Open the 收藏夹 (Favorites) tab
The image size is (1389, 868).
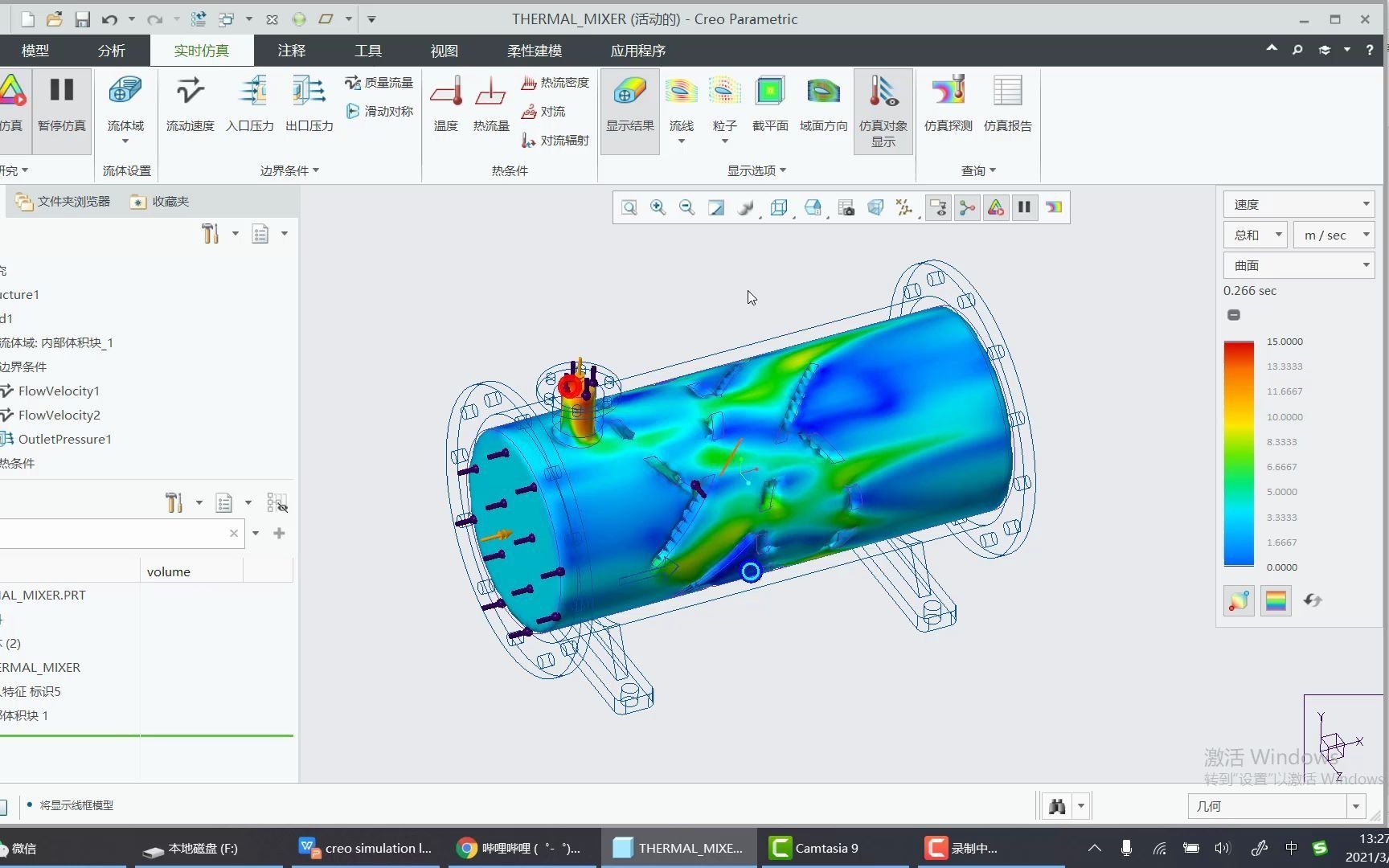(x=160, y=202)
